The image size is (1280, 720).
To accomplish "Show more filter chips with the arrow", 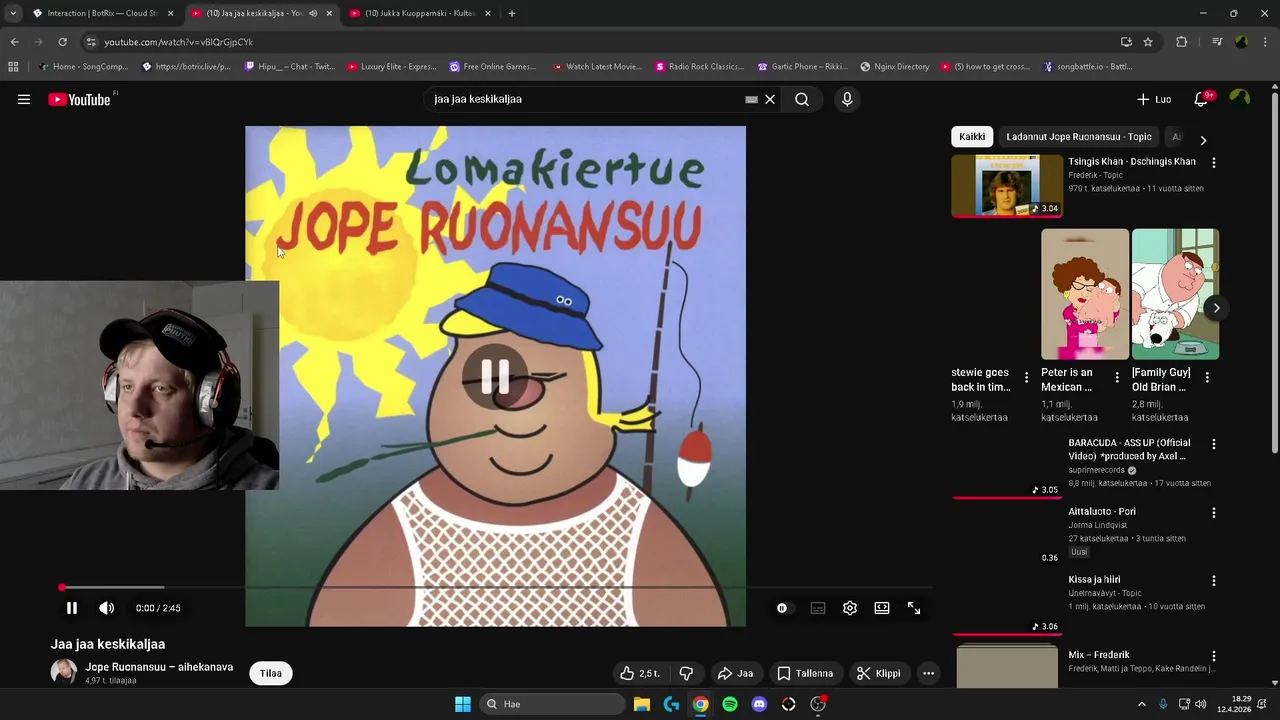I will tap(1203, 140).
